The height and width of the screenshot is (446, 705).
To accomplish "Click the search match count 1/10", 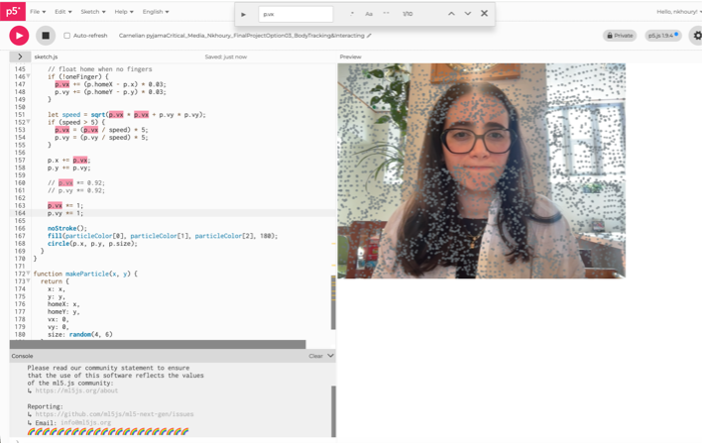I will click(x=407, y=14).
